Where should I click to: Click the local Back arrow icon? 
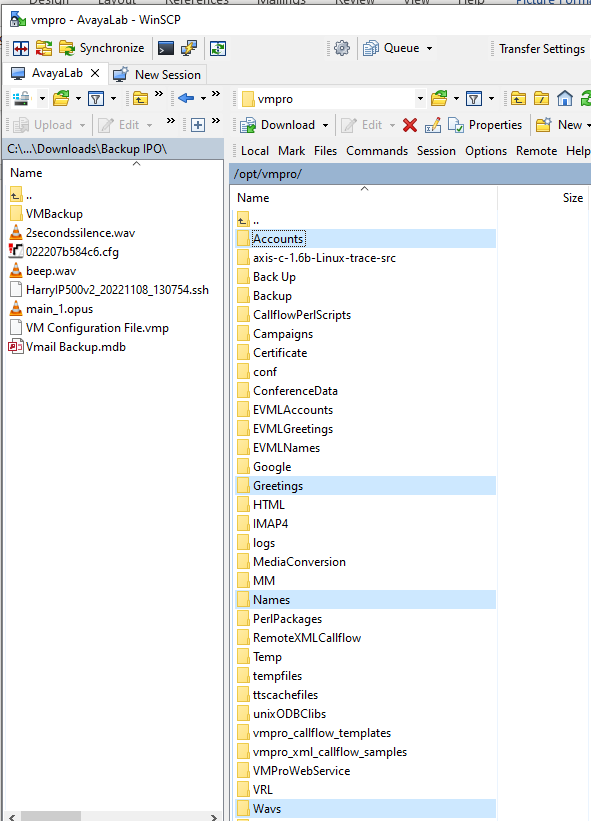click(x=186, y=98)
